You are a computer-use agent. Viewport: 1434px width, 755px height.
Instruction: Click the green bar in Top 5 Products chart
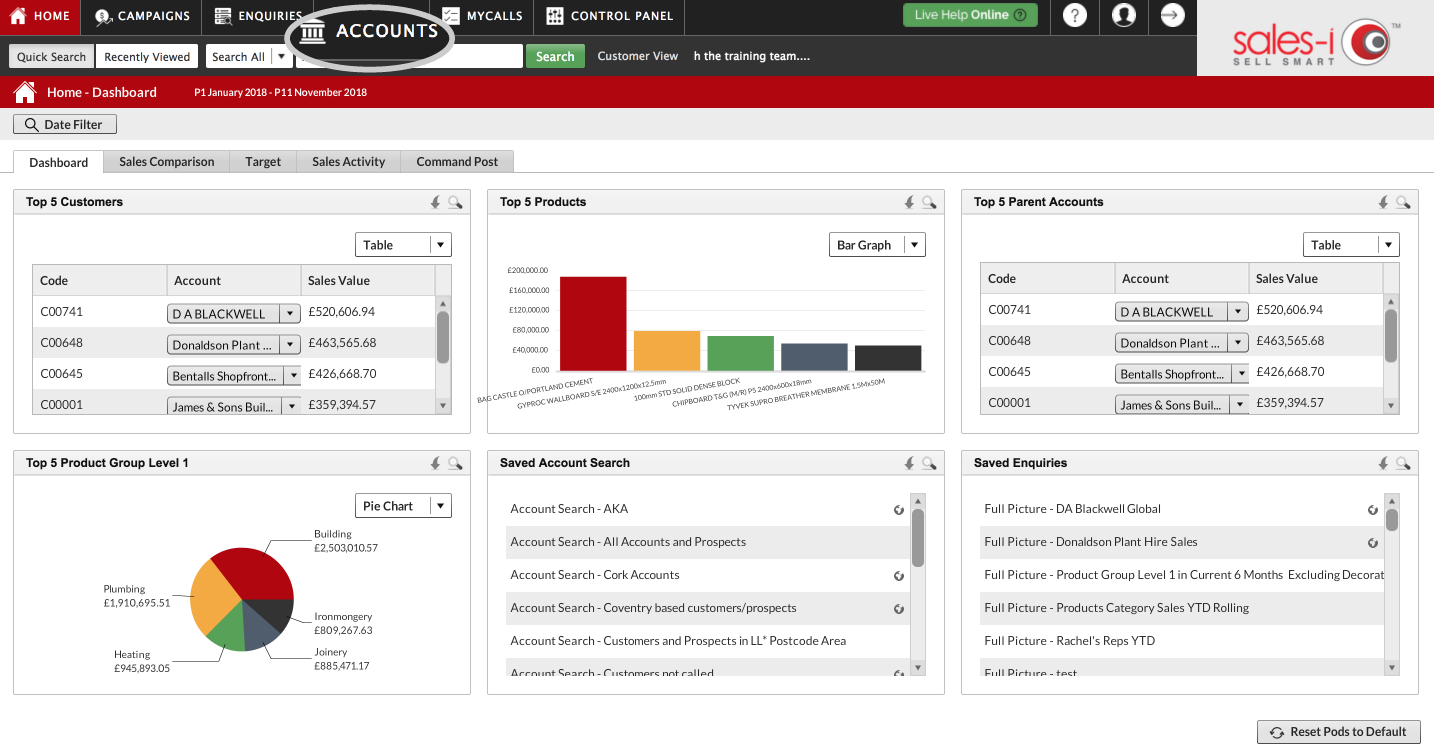point(741,353)
